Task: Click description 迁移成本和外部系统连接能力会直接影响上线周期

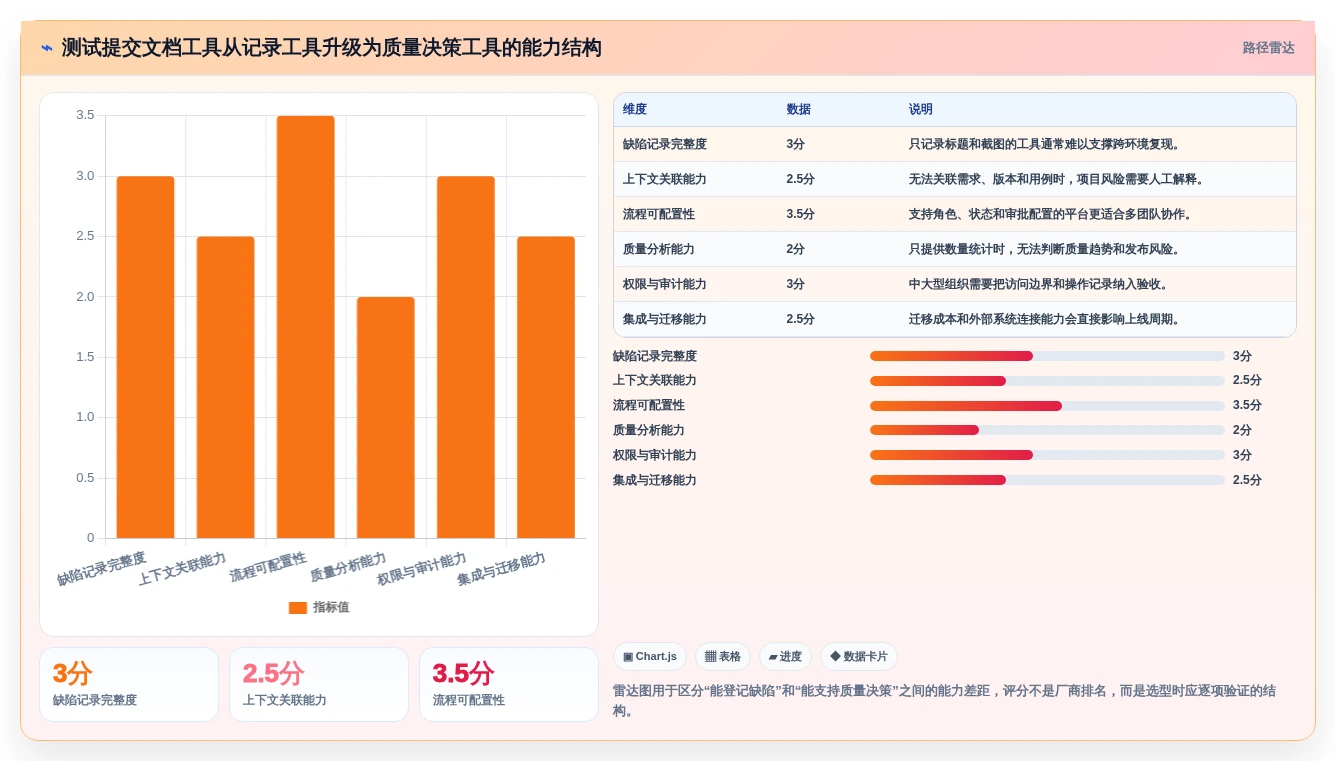Action: (1045, 319)
